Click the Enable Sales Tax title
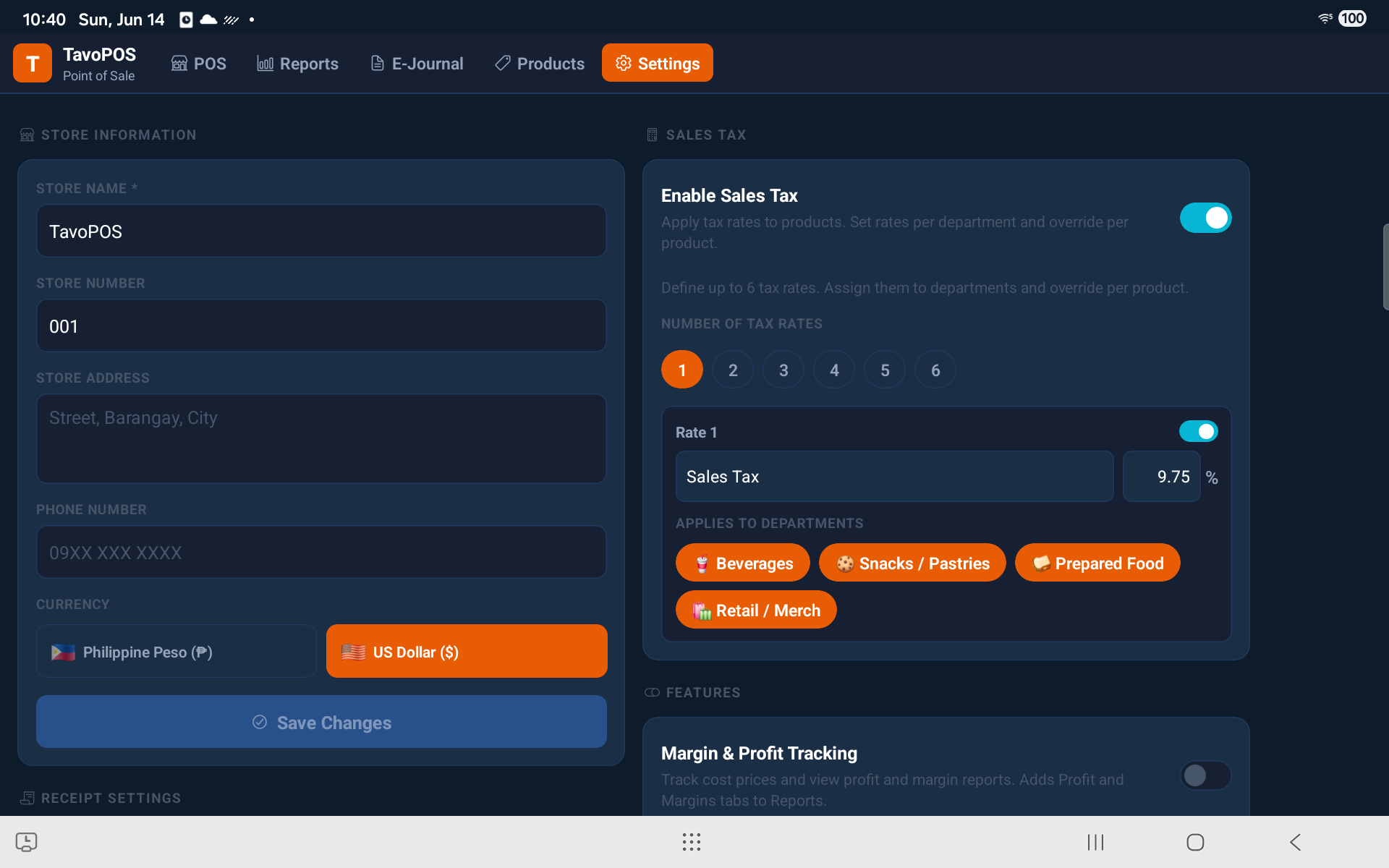The image size is (1389, 868). coord(729,195)
